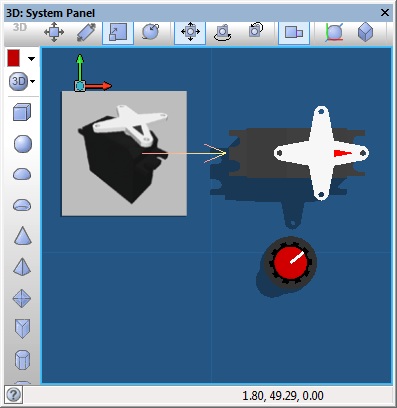Viewport: 397px width, 408px height.
Task: Open the round 3D button menu
Action: pyautogui.click(x=18, y=81)
